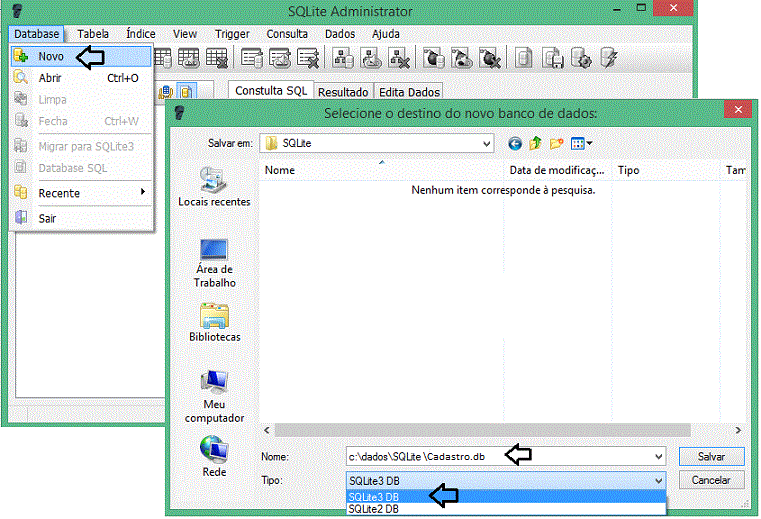761x519 pixels.
Task: Open Bibliotecas in the places bar
Action: (x=215, y=323)
